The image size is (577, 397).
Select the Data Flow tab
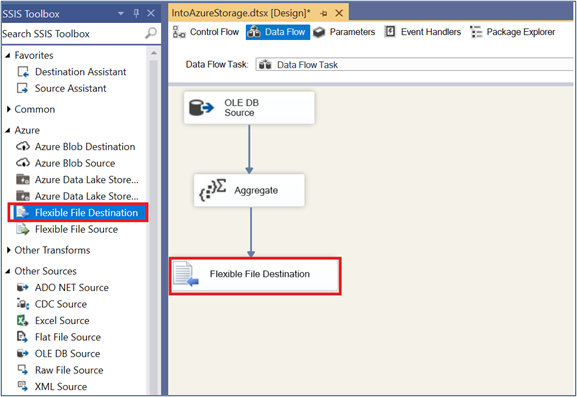click(278, 32)
